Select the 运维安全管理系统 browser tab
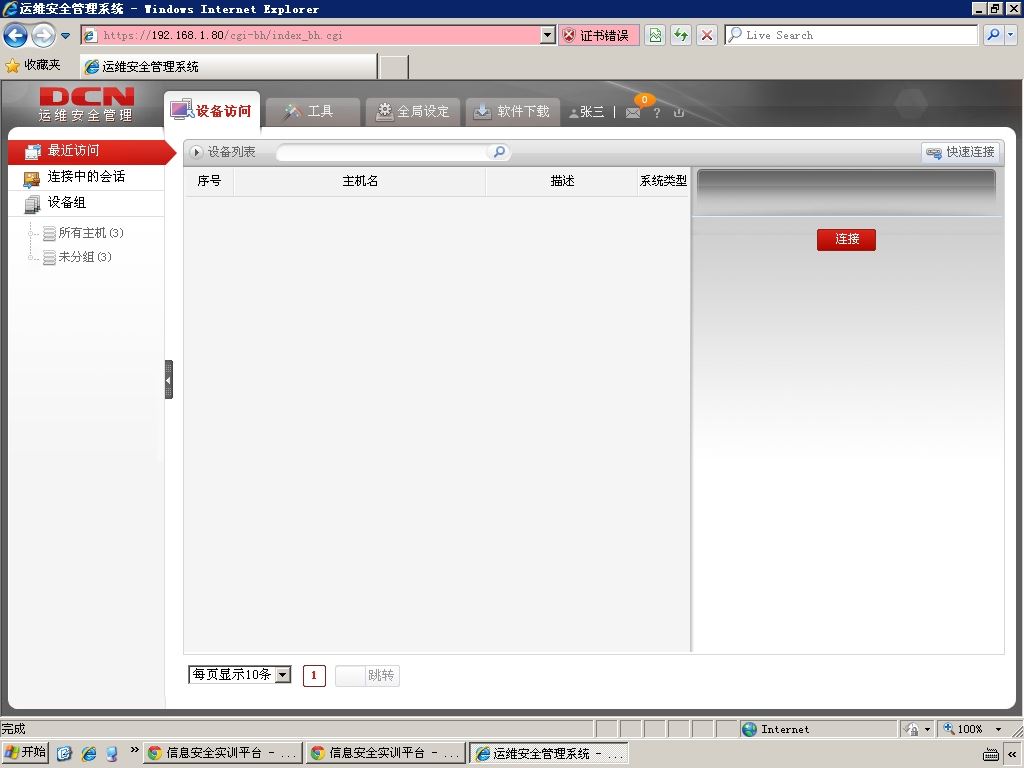 tap(229, 67)
